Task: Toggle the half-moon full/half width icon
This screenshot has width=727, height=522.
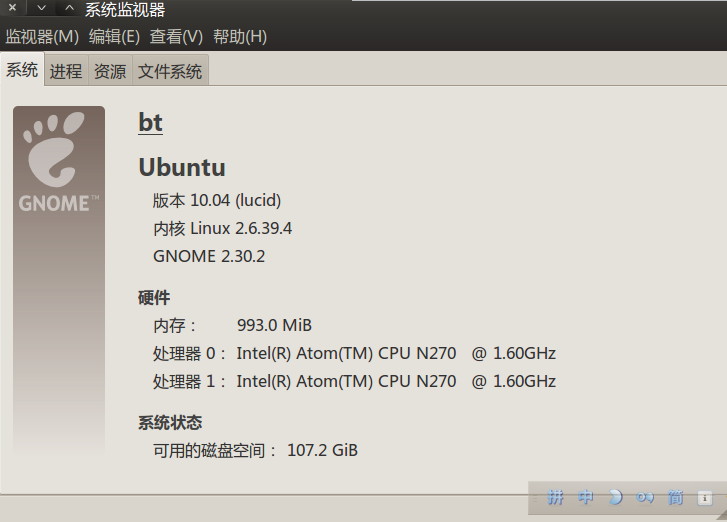Action: 615,497
